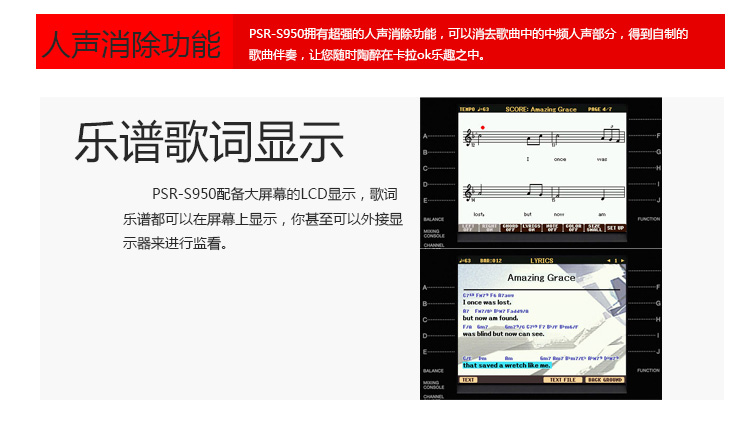This screenshot has width=750, height=424.
Task: Click the lyric line 'I once was lost.'
Action: (x=486, y=302)
